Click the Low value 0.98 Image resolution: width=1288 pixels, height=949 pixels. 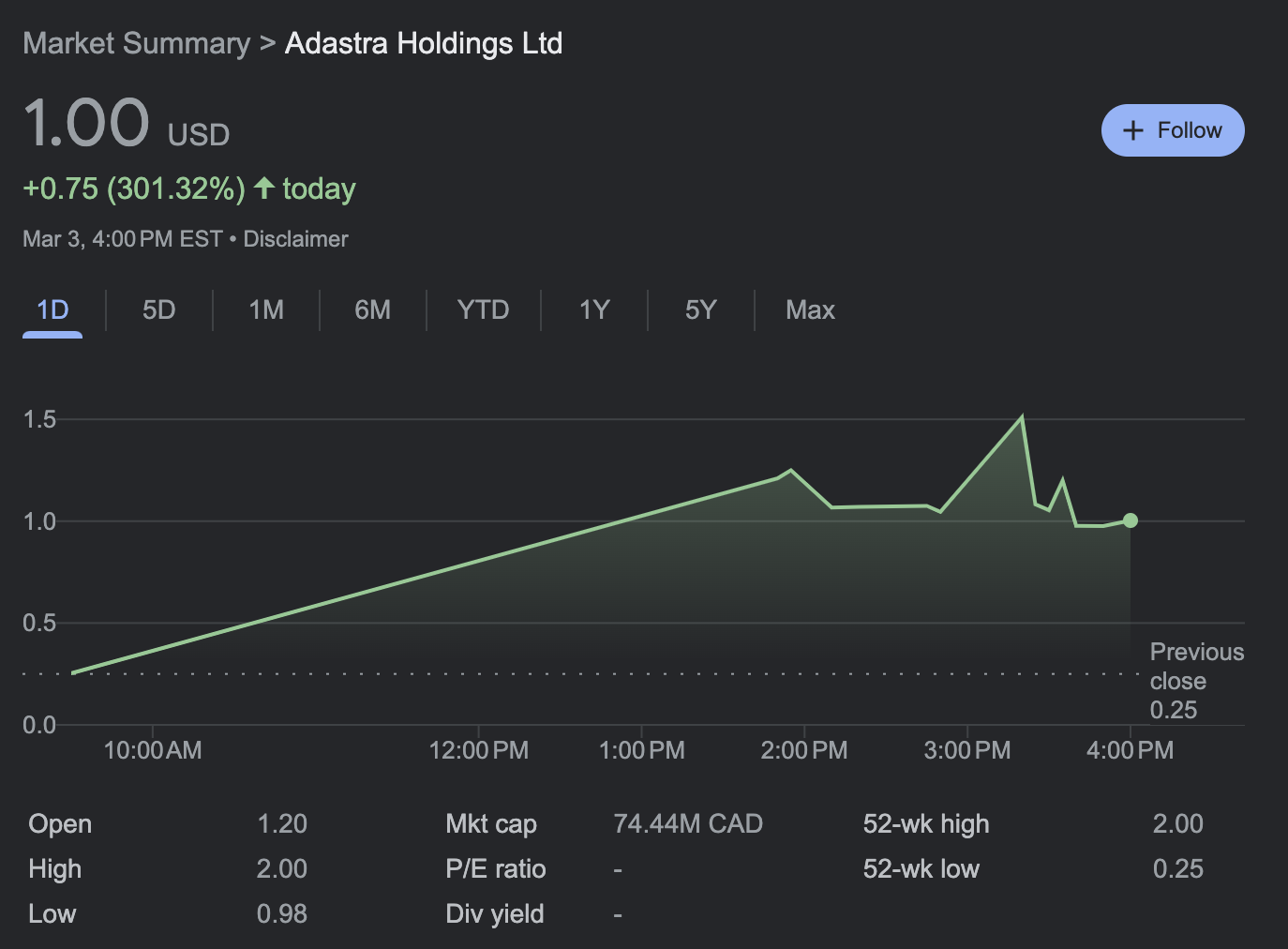pos(282,914)
